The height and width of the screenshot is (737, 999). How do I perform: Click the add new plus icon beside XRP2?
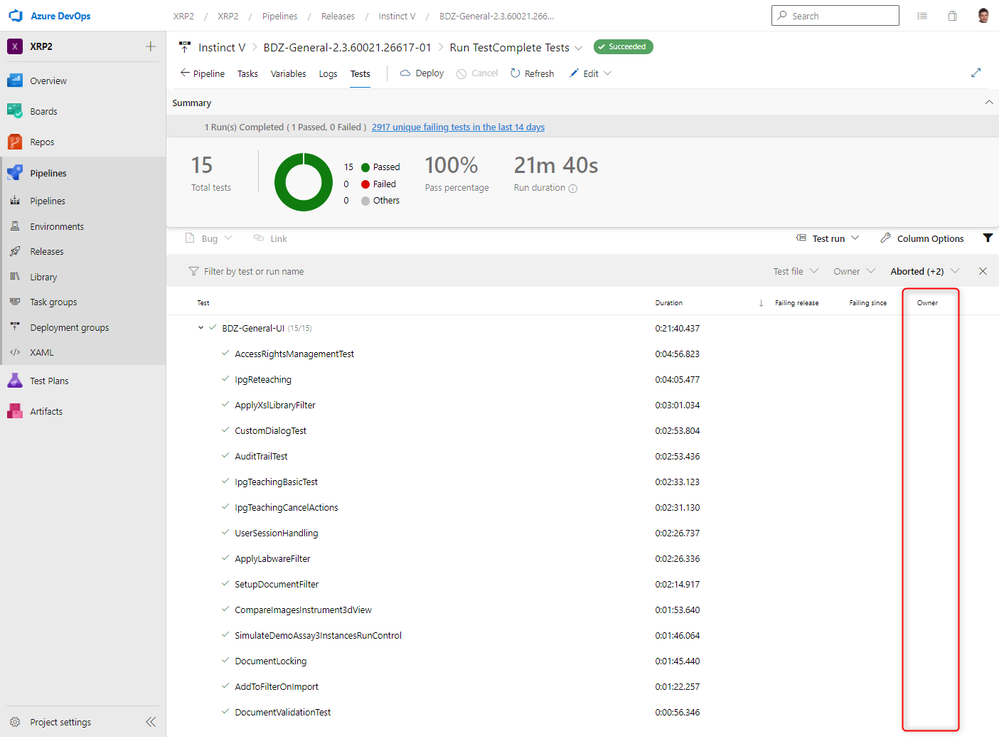pyautogui.click(x=150, y=47)
